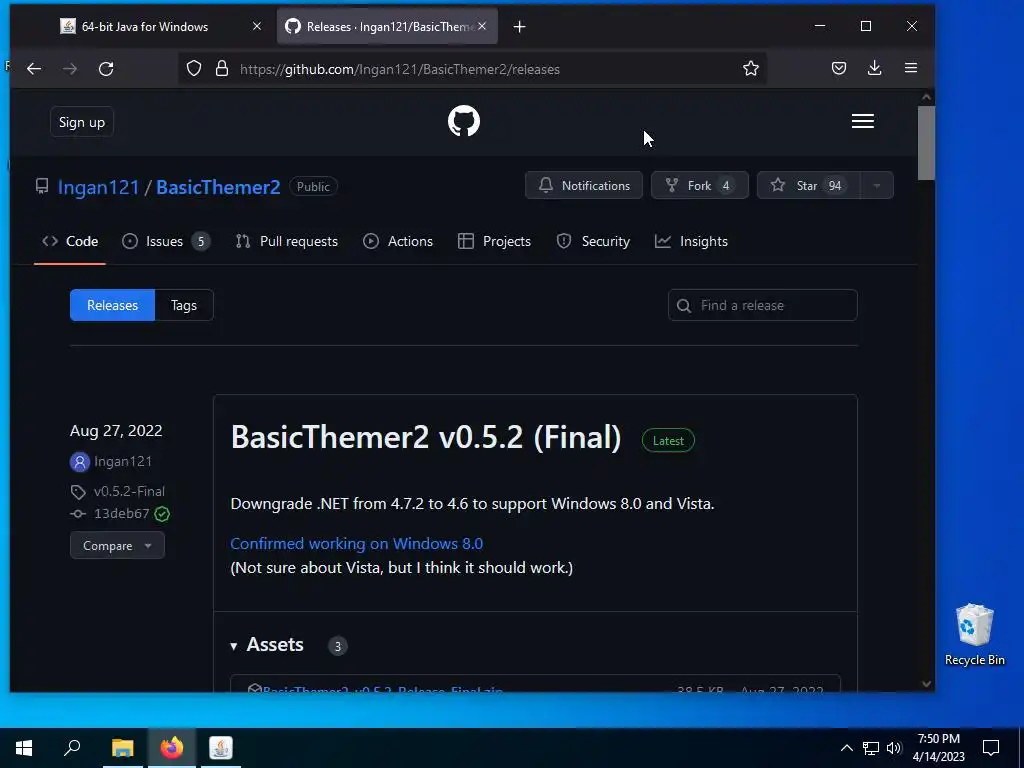
Task: Open the tracking protection shield icon
Action: [194, 69]
